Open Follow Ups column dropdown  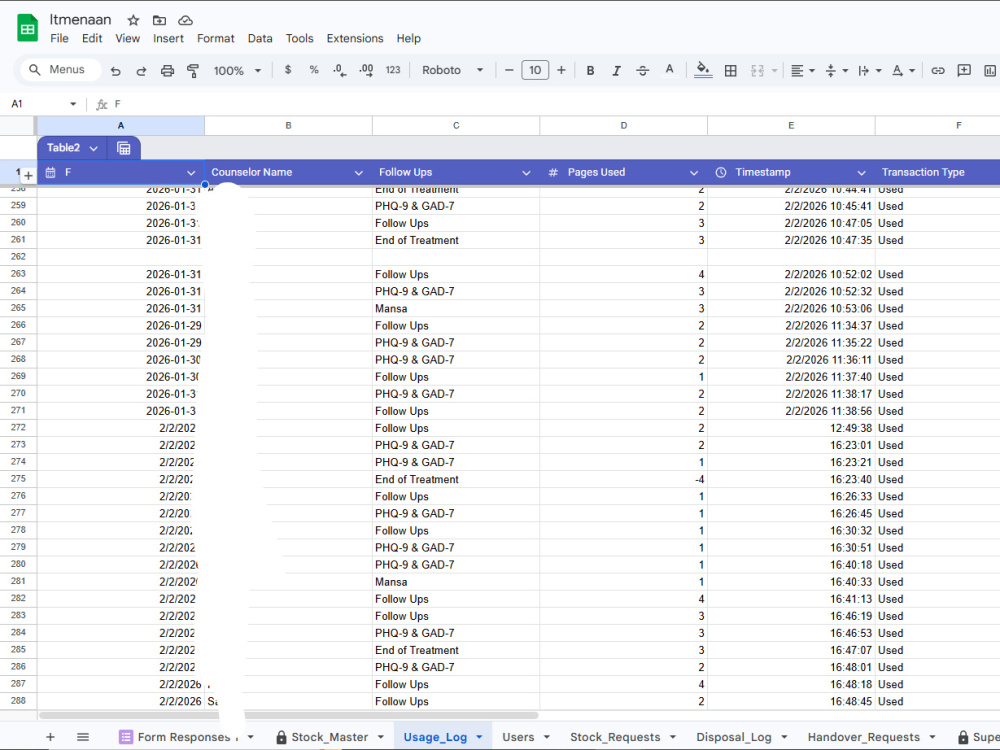point(526,173)
